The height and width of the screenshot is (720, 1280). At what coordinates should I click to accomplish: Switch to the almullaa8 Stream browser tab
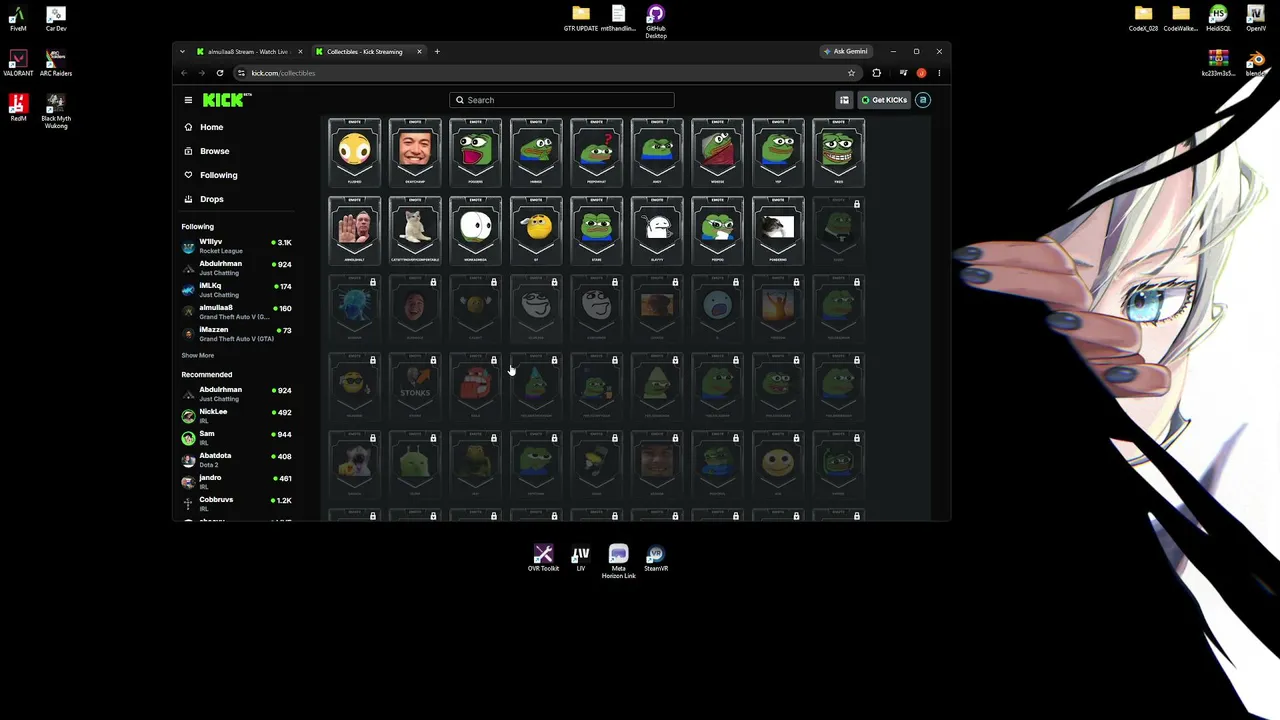click(250, 52)
